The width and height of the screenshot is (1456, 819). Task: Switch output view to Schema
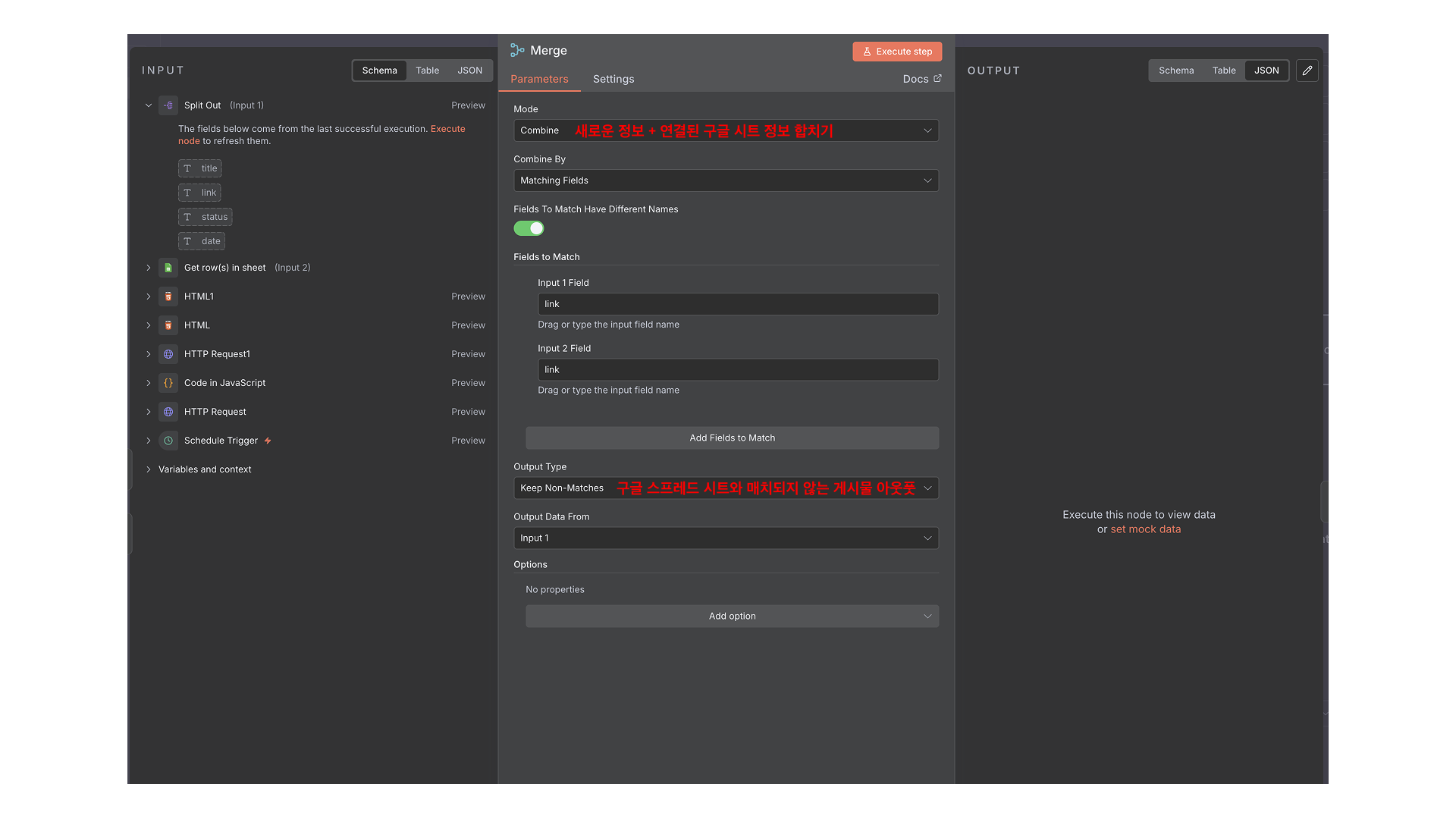point(1175,71)
